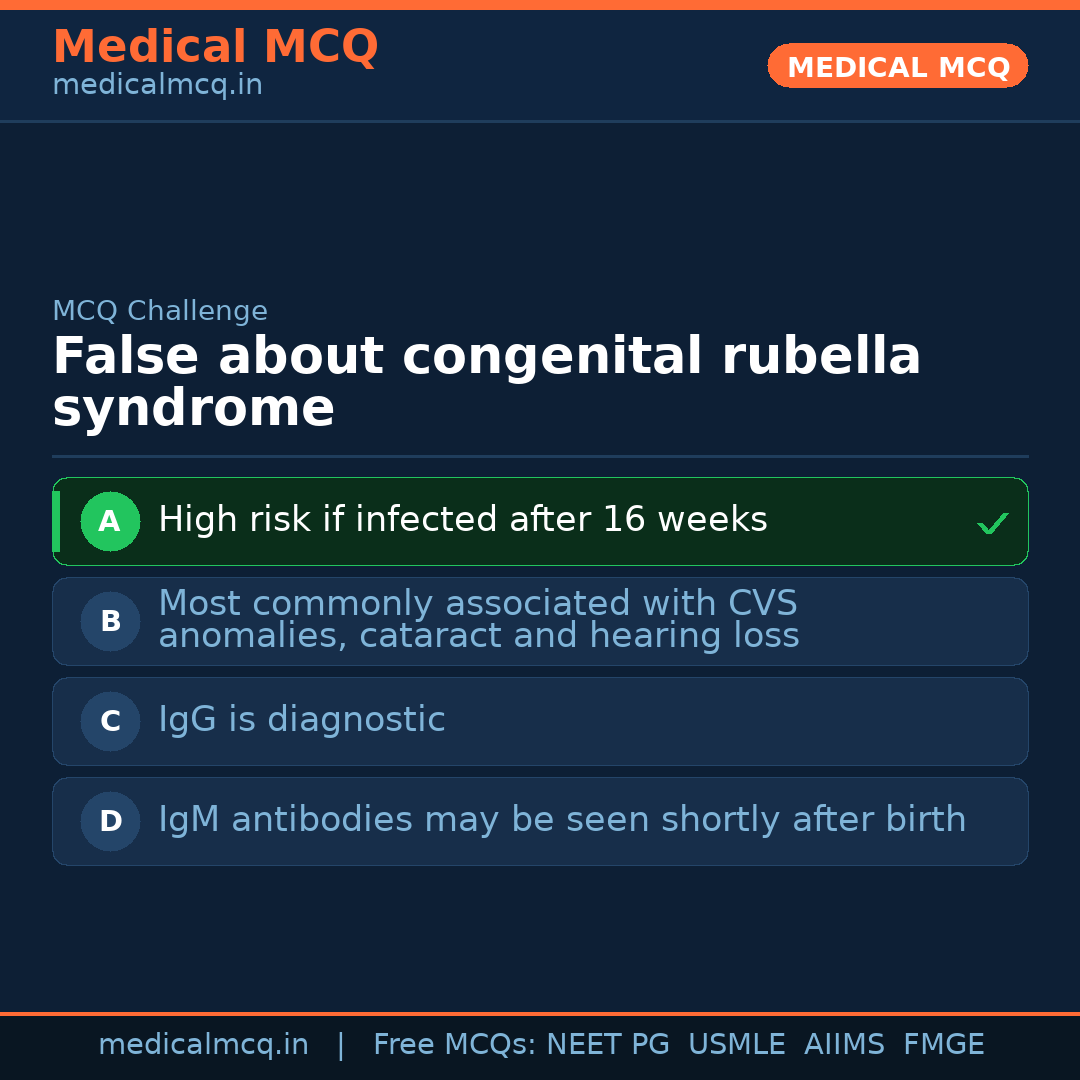Click the D letter circle icon
This screenshot has width=1080, height=1080.
point(110,821)
